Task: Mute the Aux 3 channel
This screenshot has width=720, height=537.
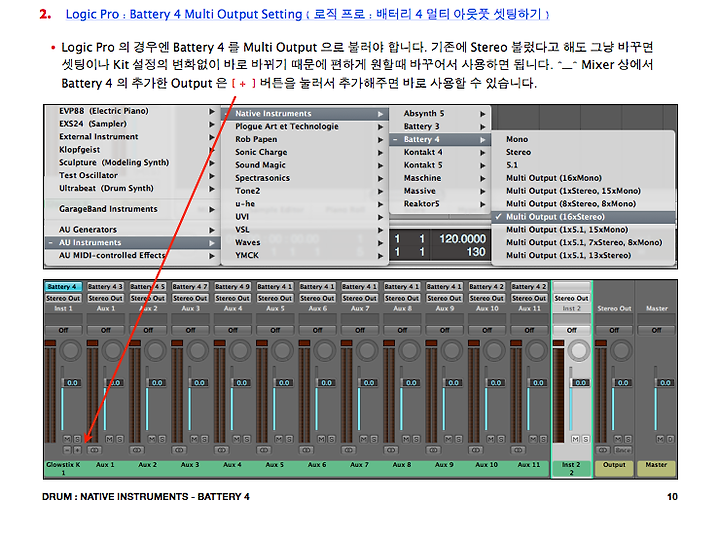Action: pos(194,440)
